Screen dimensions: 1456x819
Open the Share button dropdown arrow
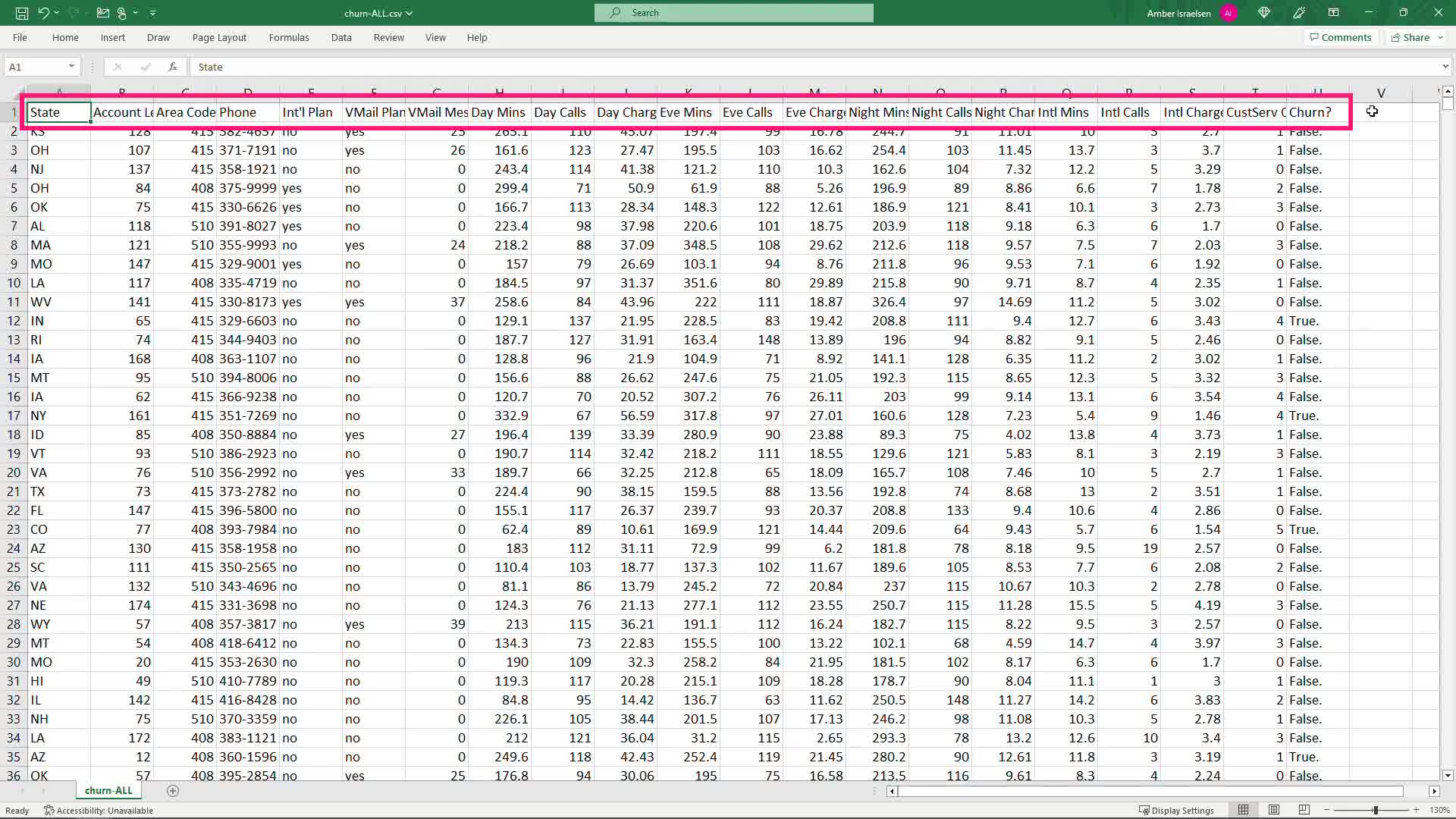tap(1440, 37)
